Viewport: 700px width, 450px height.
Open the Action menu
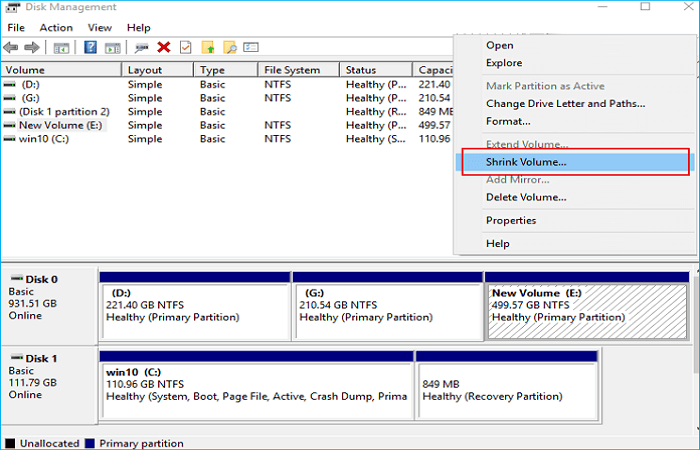[x=56, y=28]
